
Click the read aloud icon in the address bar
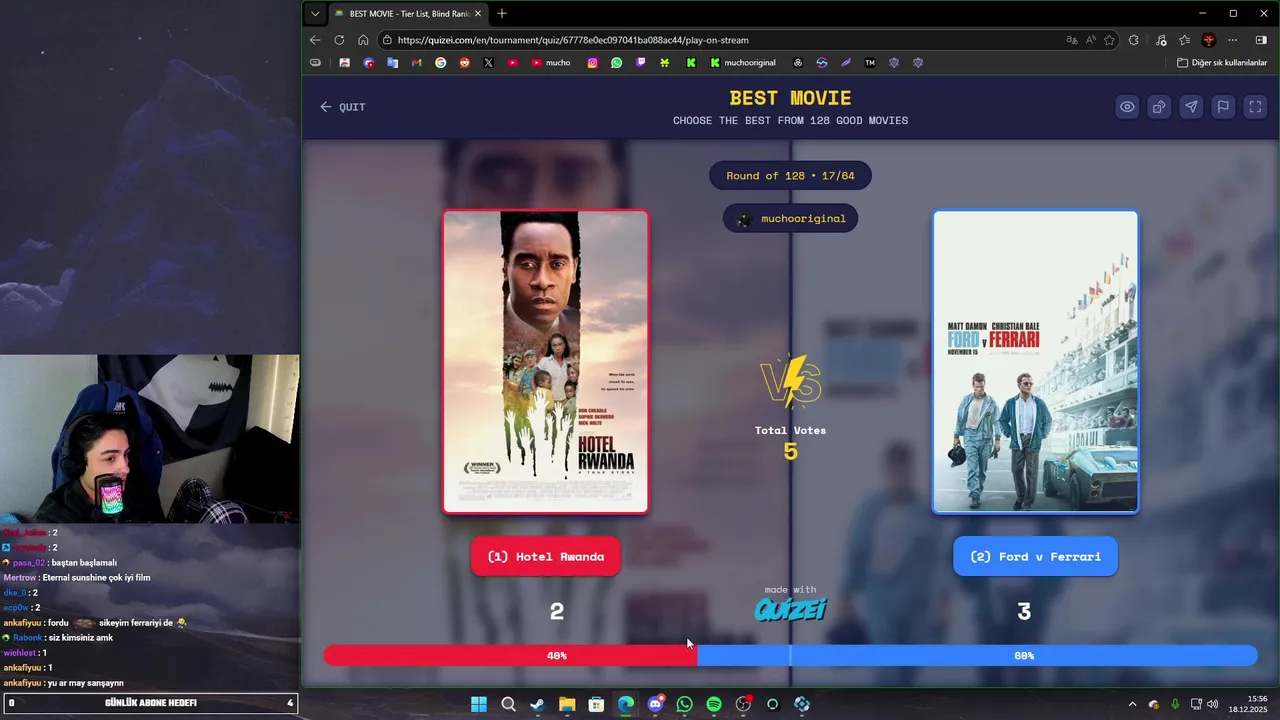click(x=1091, y=40)
